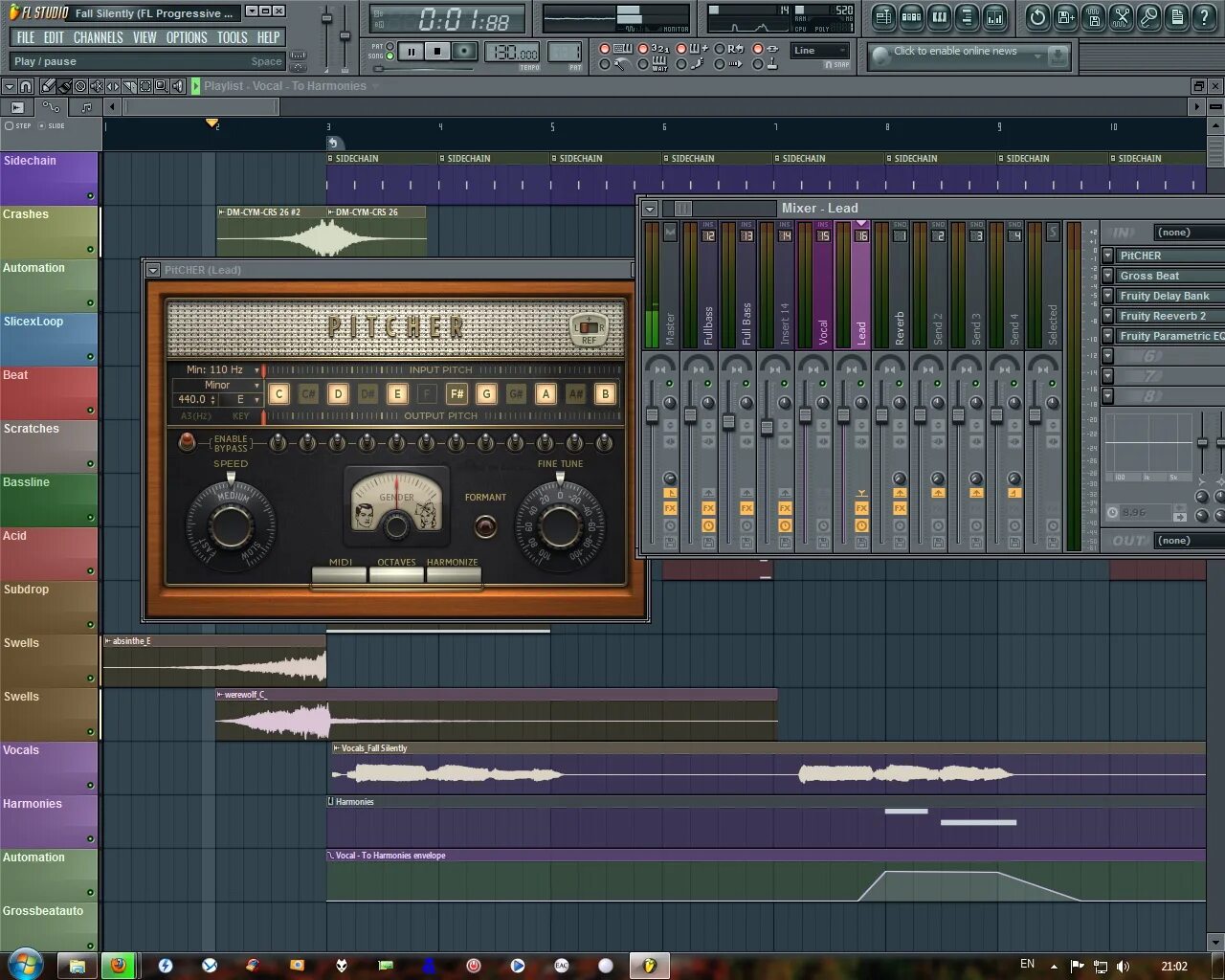Open Gross Beat slot menu arrow
The width and height of the screenshot is (1225, 980).
pyautogui.click(x=1108, y=276)
